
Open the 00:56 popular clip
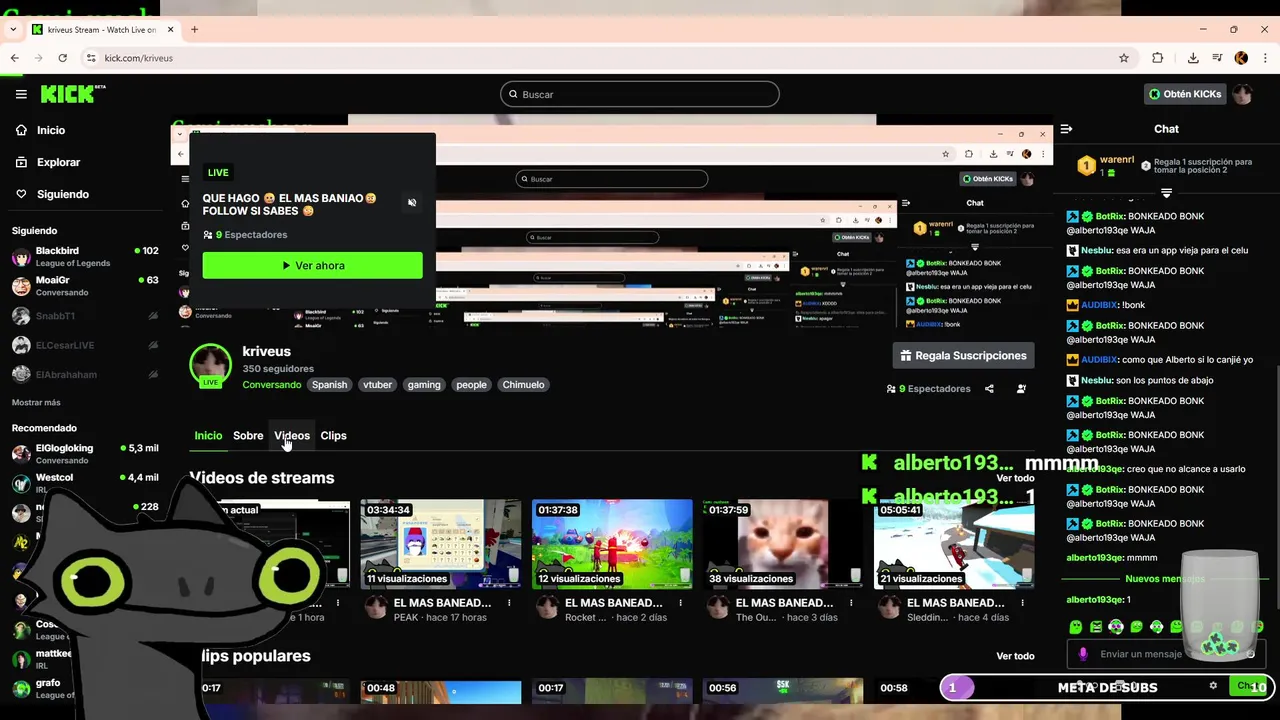[783, 692]
